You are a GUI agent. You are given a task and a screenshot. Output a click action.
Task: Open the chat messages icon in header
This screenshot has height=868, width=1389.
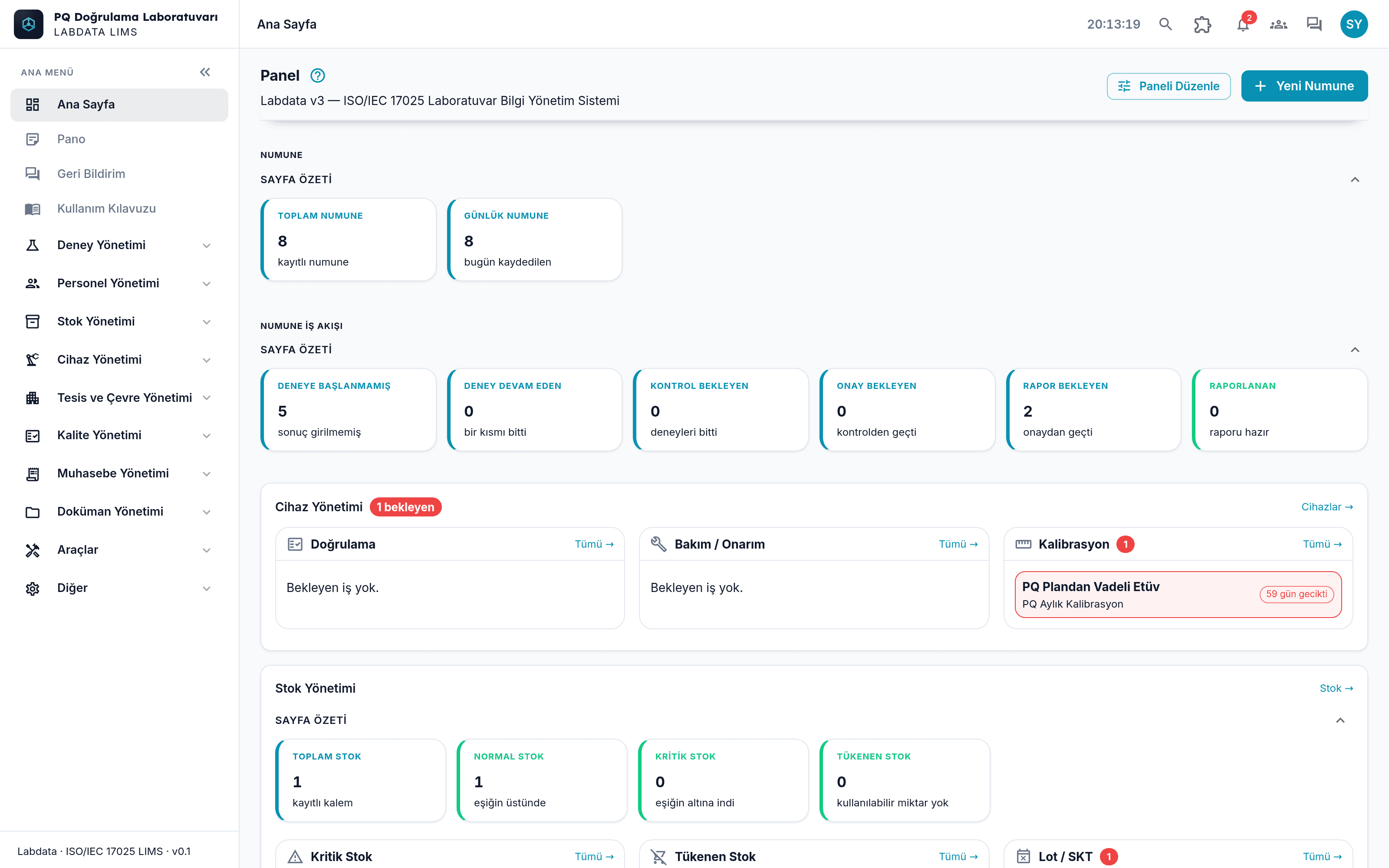point(1314,24)
